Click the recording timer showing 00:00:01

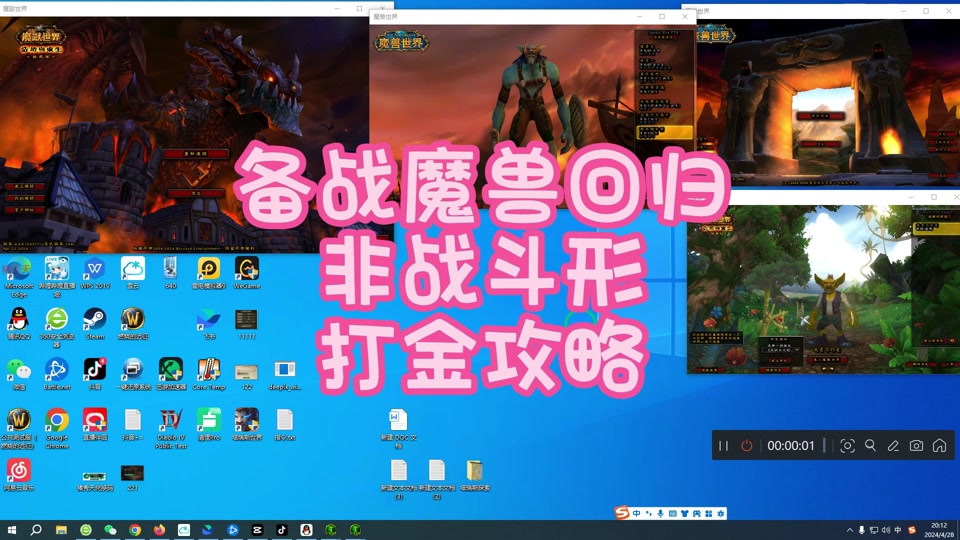click(x=791, y=446)
